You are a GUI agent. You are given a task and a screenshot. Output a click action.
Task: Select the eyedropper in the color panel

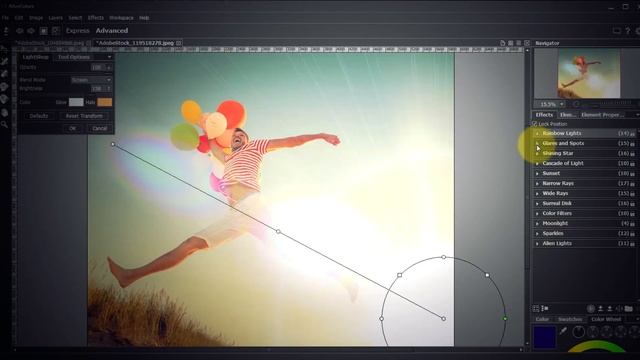tap(563, 331)
